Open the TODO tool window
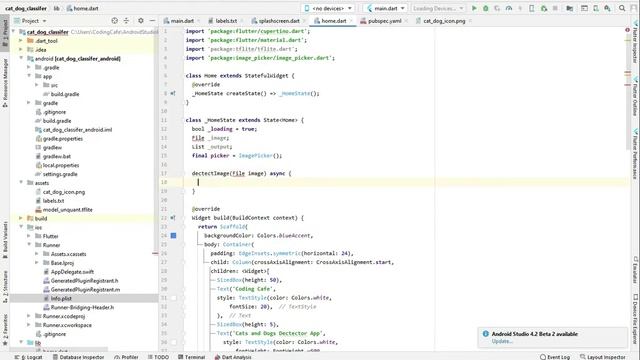The width and height of the screenshot is (640, 360). [158, 357]
